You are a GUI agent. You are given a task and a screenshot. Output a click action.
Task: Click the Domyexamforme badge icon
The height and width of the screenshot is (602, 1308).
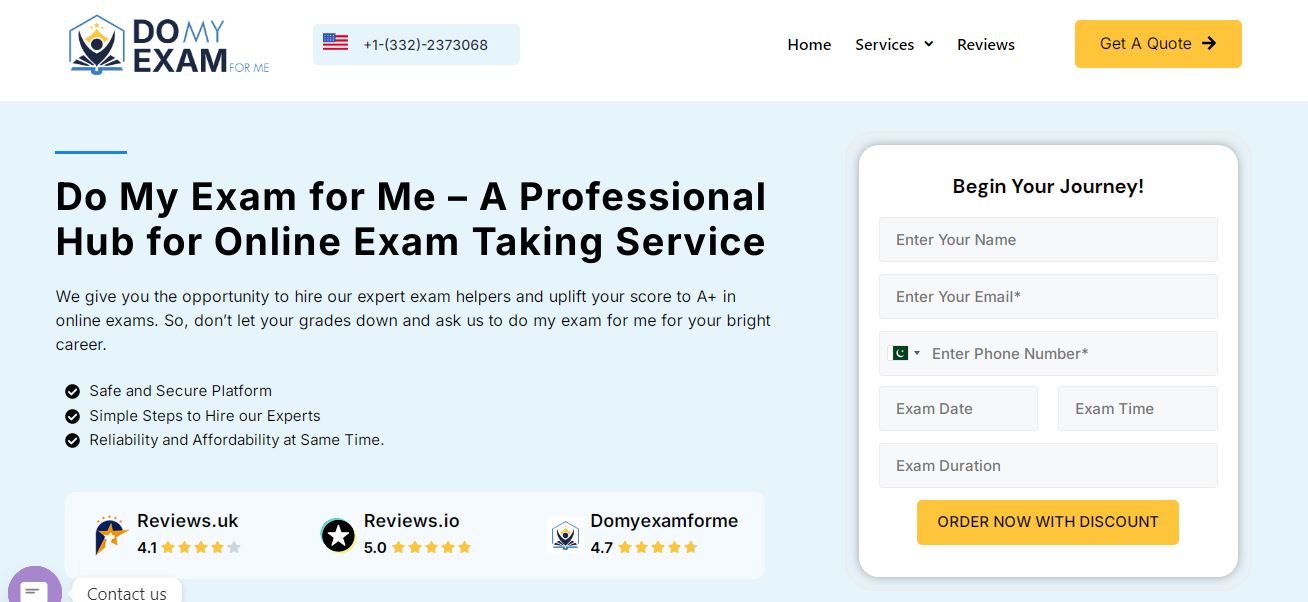point(565,535)
